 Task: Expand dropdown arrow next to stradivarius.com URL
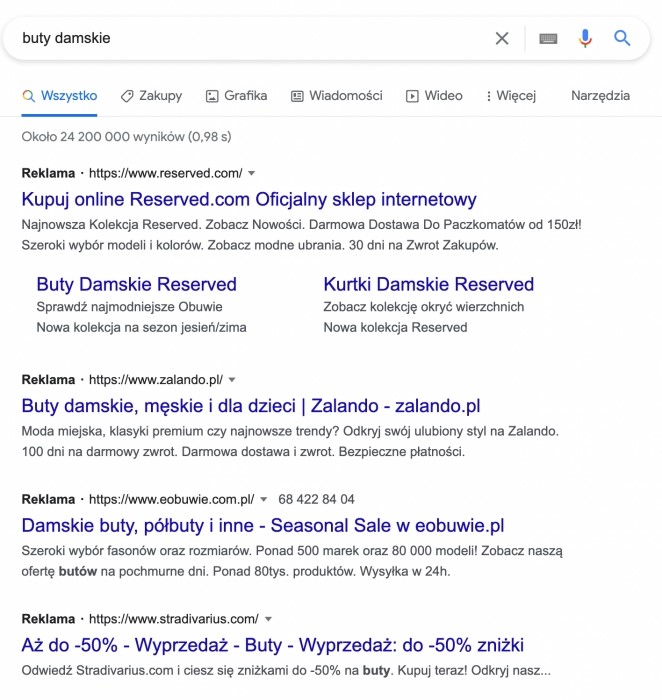coord(268,619)
